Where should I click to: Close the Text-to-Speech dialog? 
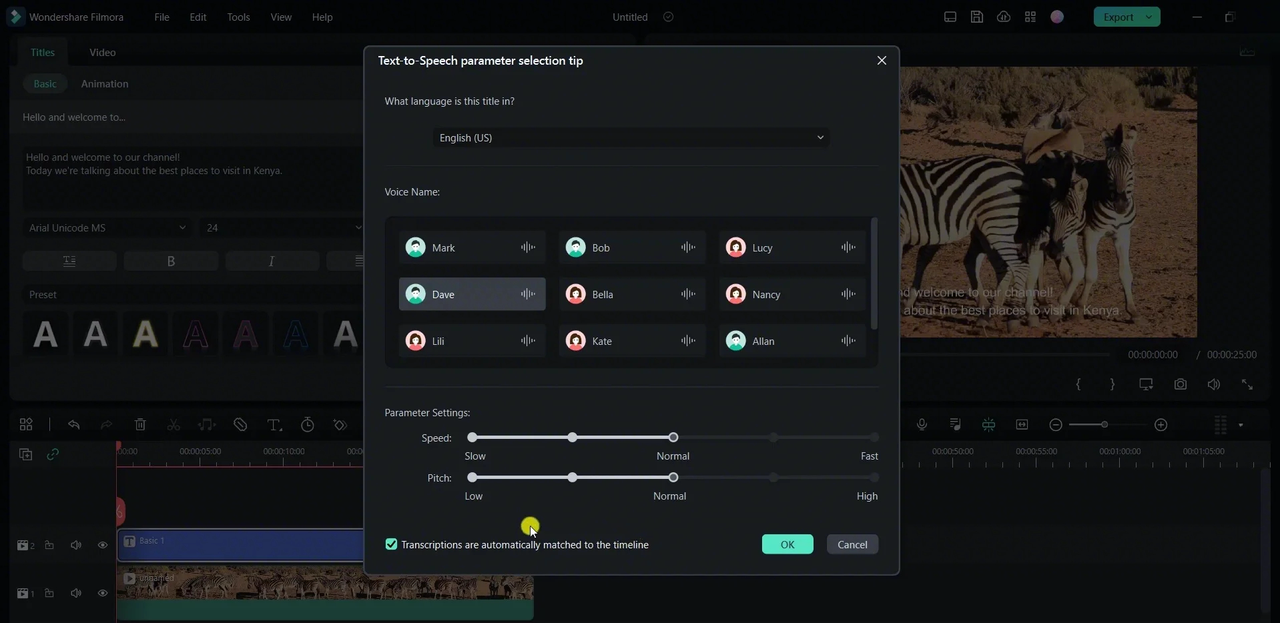point(881,60)
